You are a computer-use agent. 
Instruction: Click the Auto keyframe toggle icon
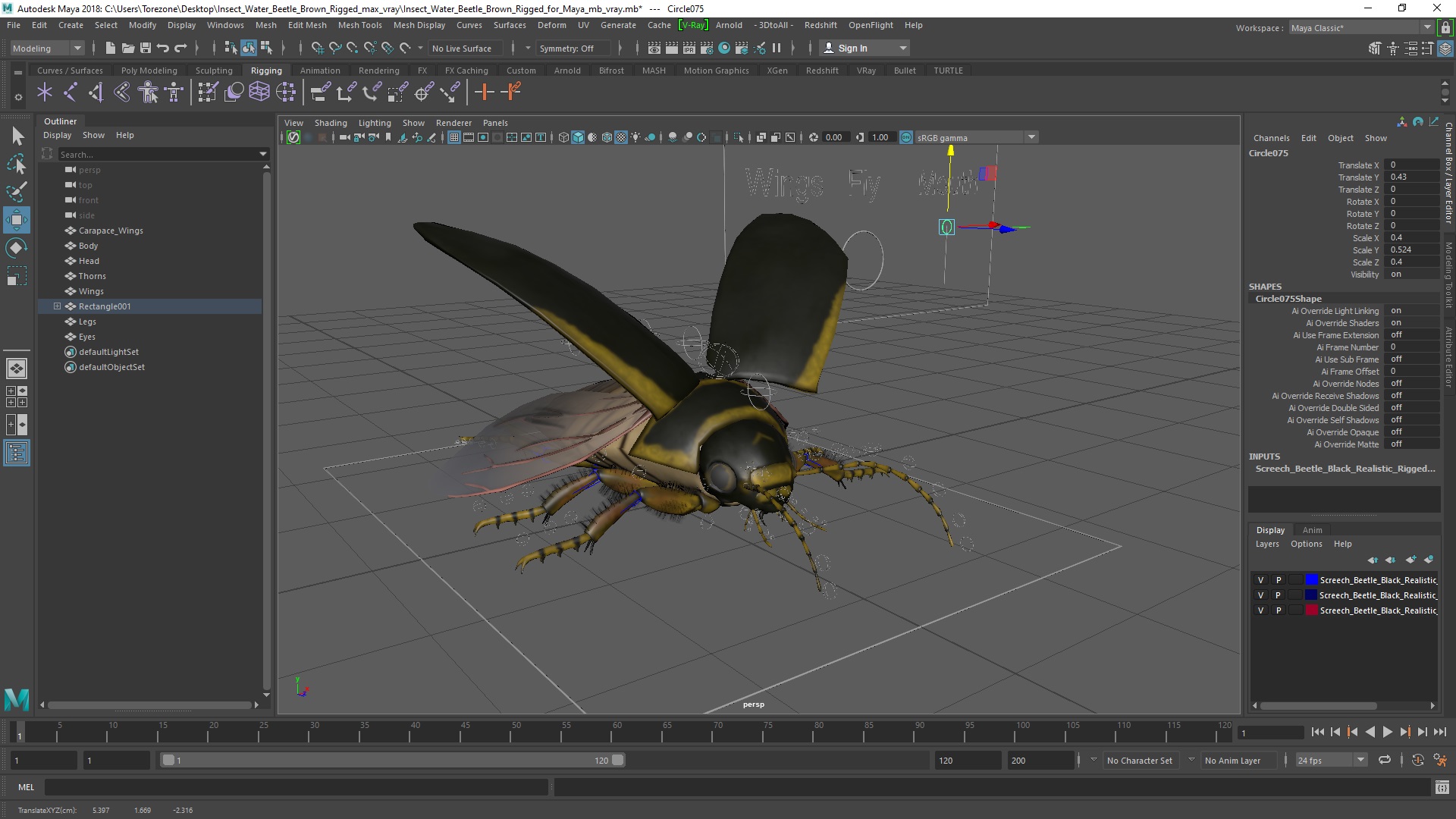(x=1418, y=760)
